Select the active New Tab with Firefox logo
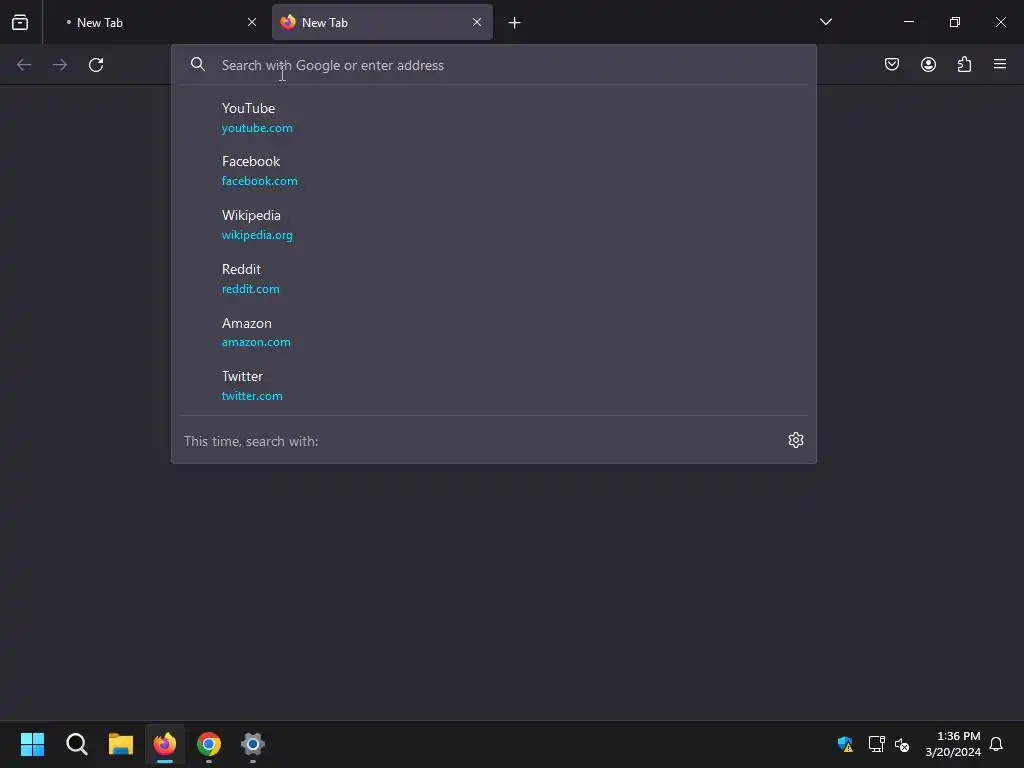 (x=382, y=22)
